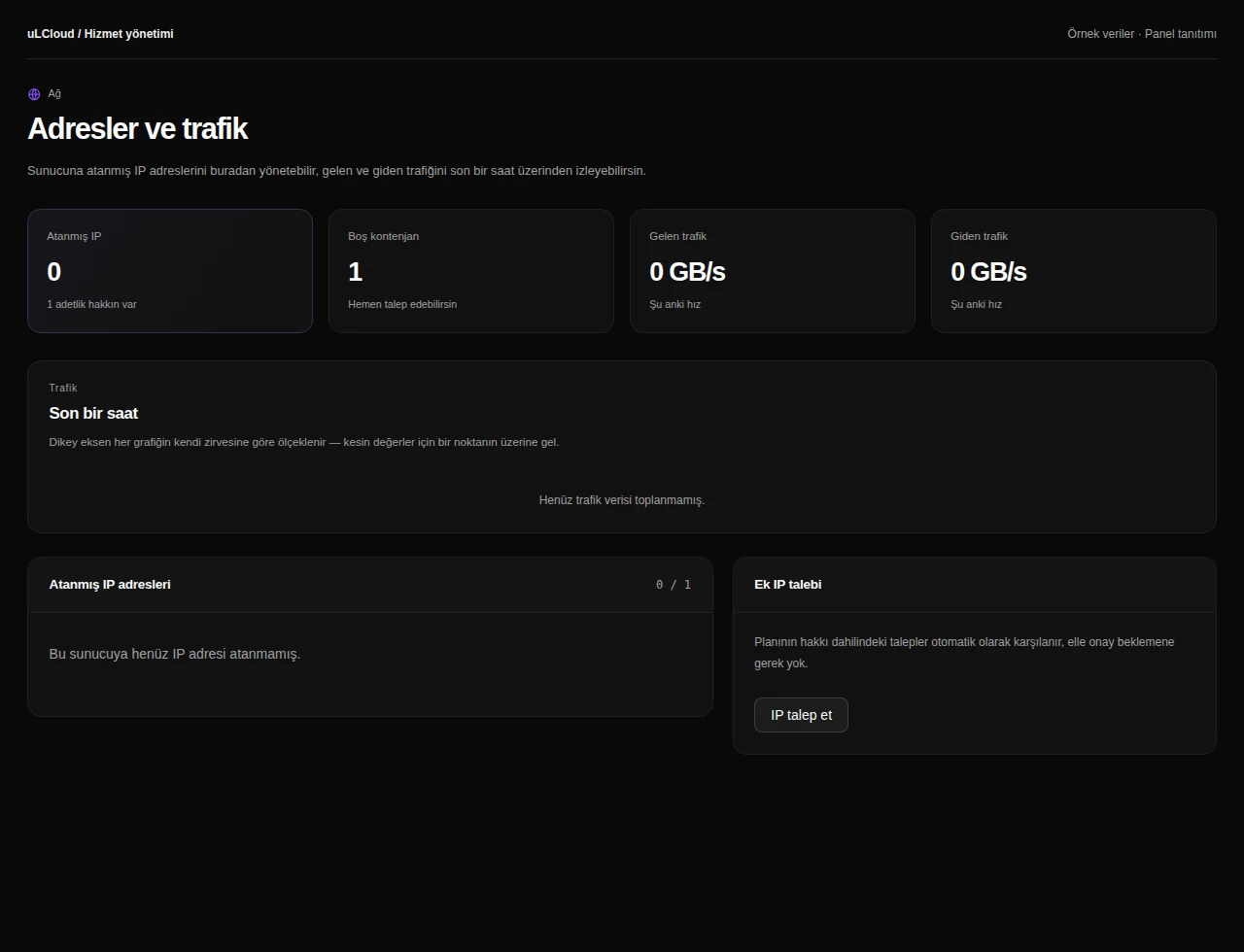Click the description starting with Sunucuna atanmış IP
The width and height of the screenshot is (1244, 952).
tap(336, 171)
